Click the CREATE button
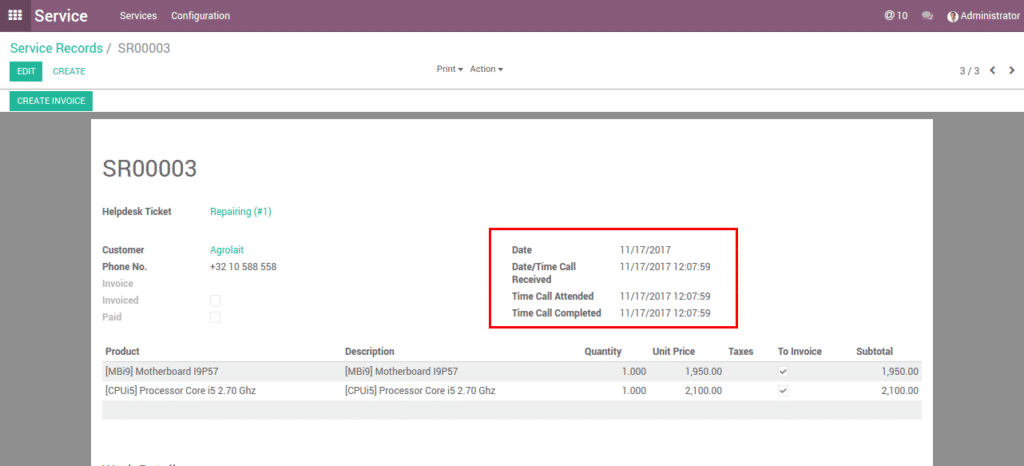This screenshot has height=466, width=1024. [x=69, y=71]
